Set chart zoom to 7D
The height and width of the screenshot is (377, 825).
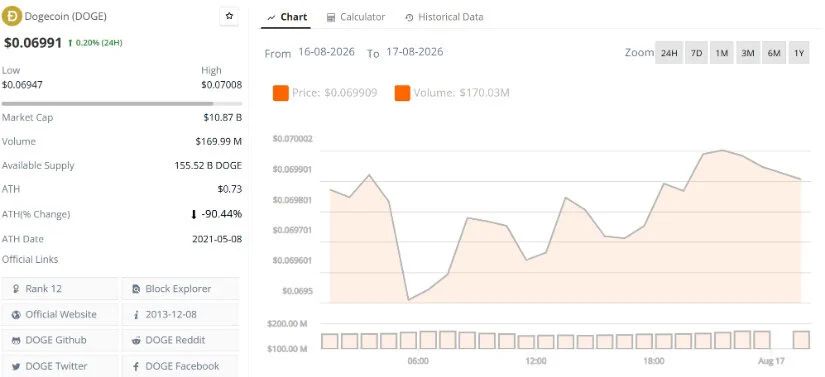click(696, 53)
